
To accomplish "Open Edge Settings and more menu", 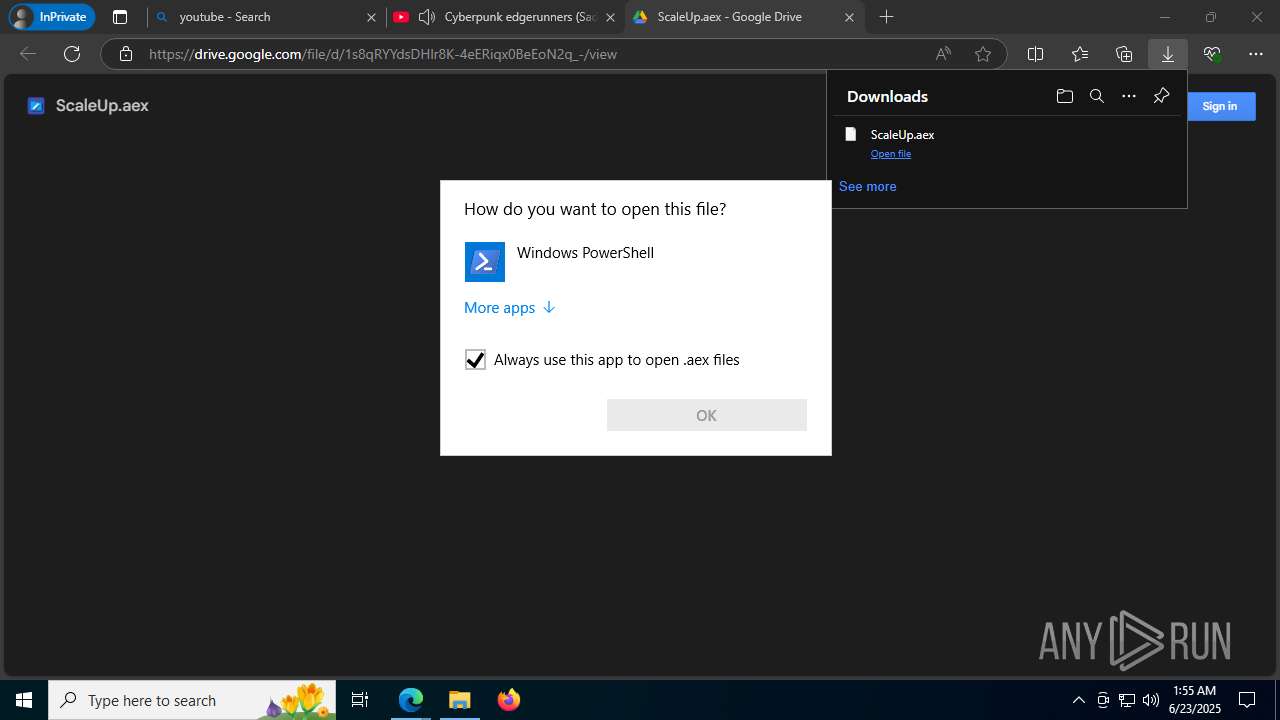I will click(1256, 54).
